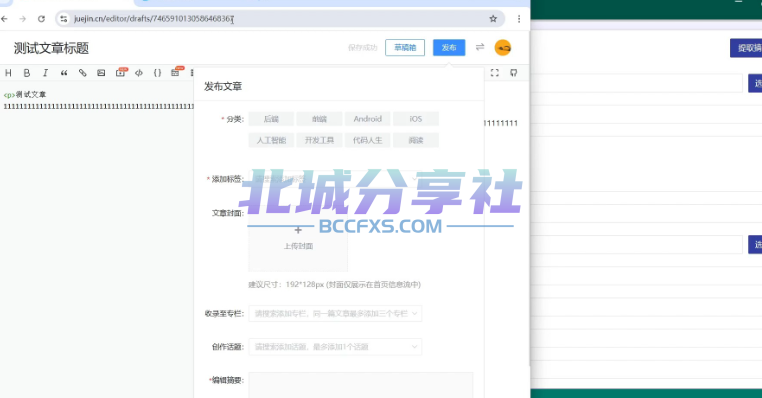The height and width of the screenshot is (398, 762).
Task: Expand the 收录至专栏 column dropdown
Action: coord(335,313)
